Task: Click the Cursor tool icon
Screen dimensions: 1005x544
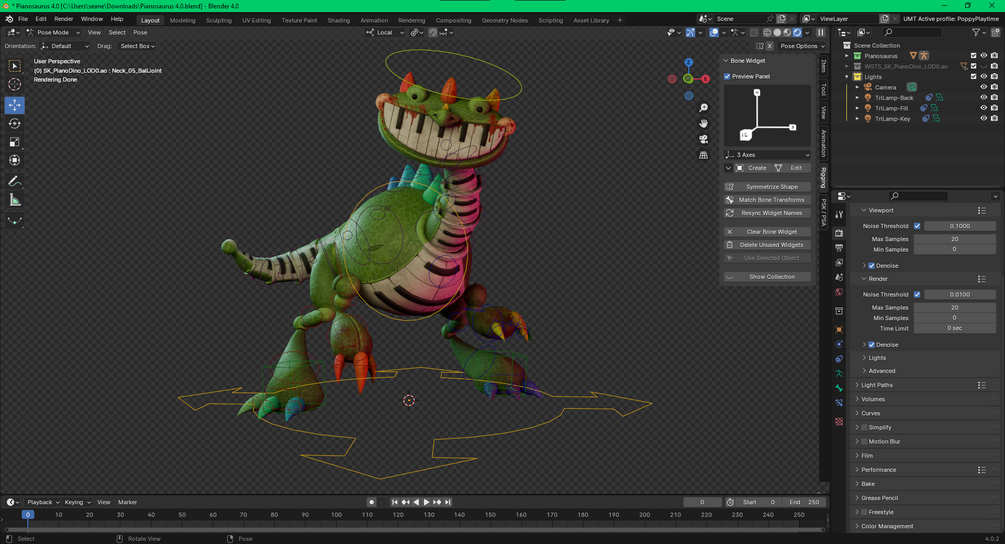Action: (15, 85)
